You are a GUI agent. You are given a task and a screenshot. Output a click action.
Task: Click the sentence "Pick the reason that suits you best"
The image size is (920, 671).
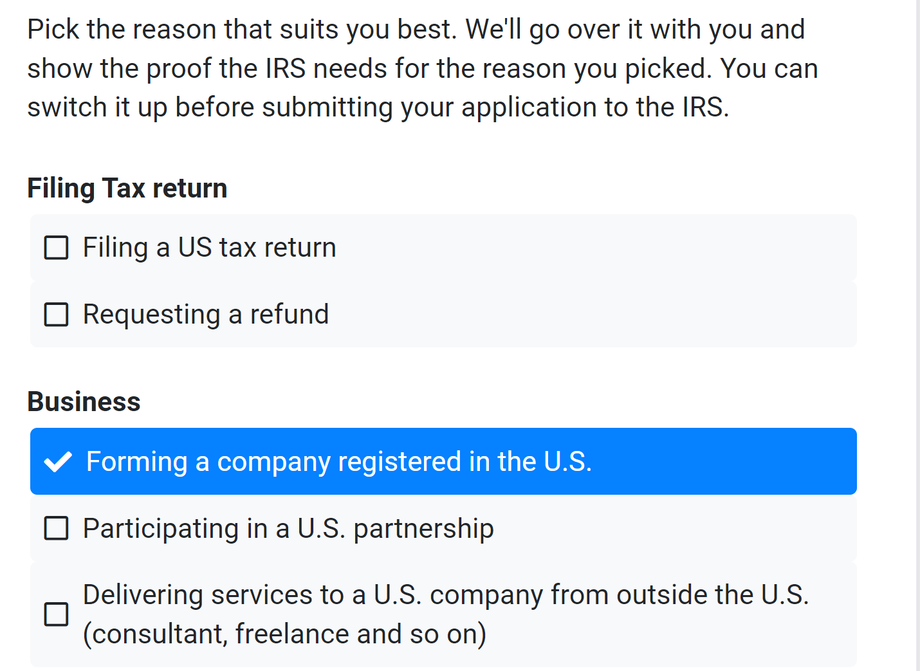242,29
